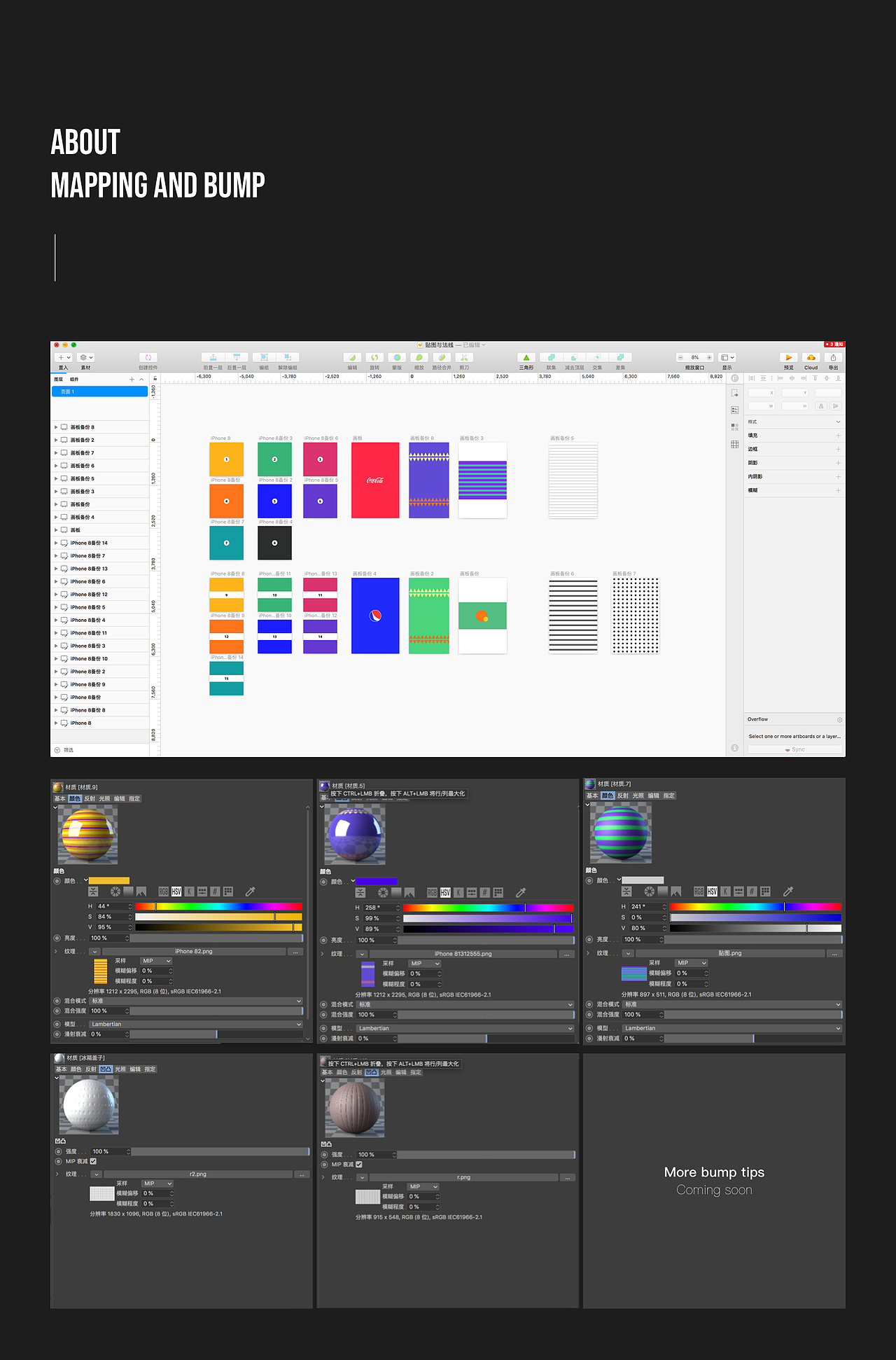Toggle the 混合强度 radio in 材质.7 panel
The image size is (896, 1360).
tap(590, 1014)
